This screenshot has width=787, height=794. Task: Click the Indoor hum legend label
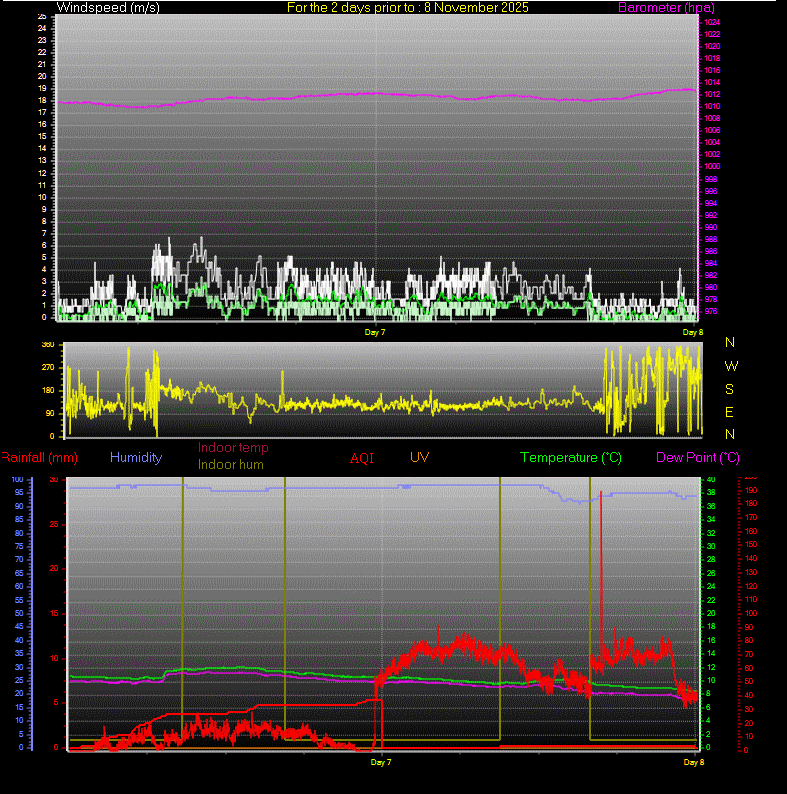pyautogui.click(x=233, y=464)
